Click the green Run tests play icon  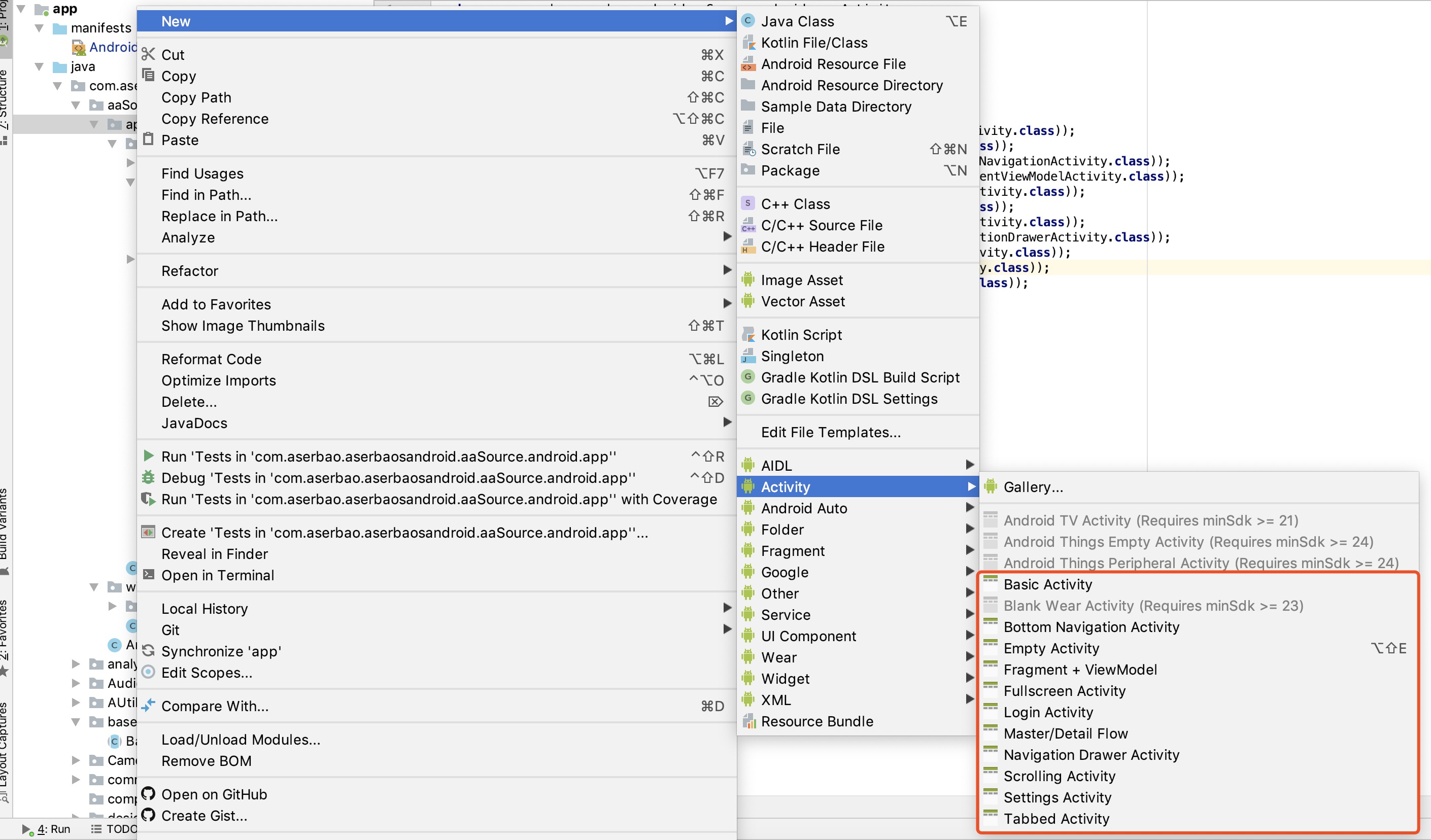(x=148, y=456)
